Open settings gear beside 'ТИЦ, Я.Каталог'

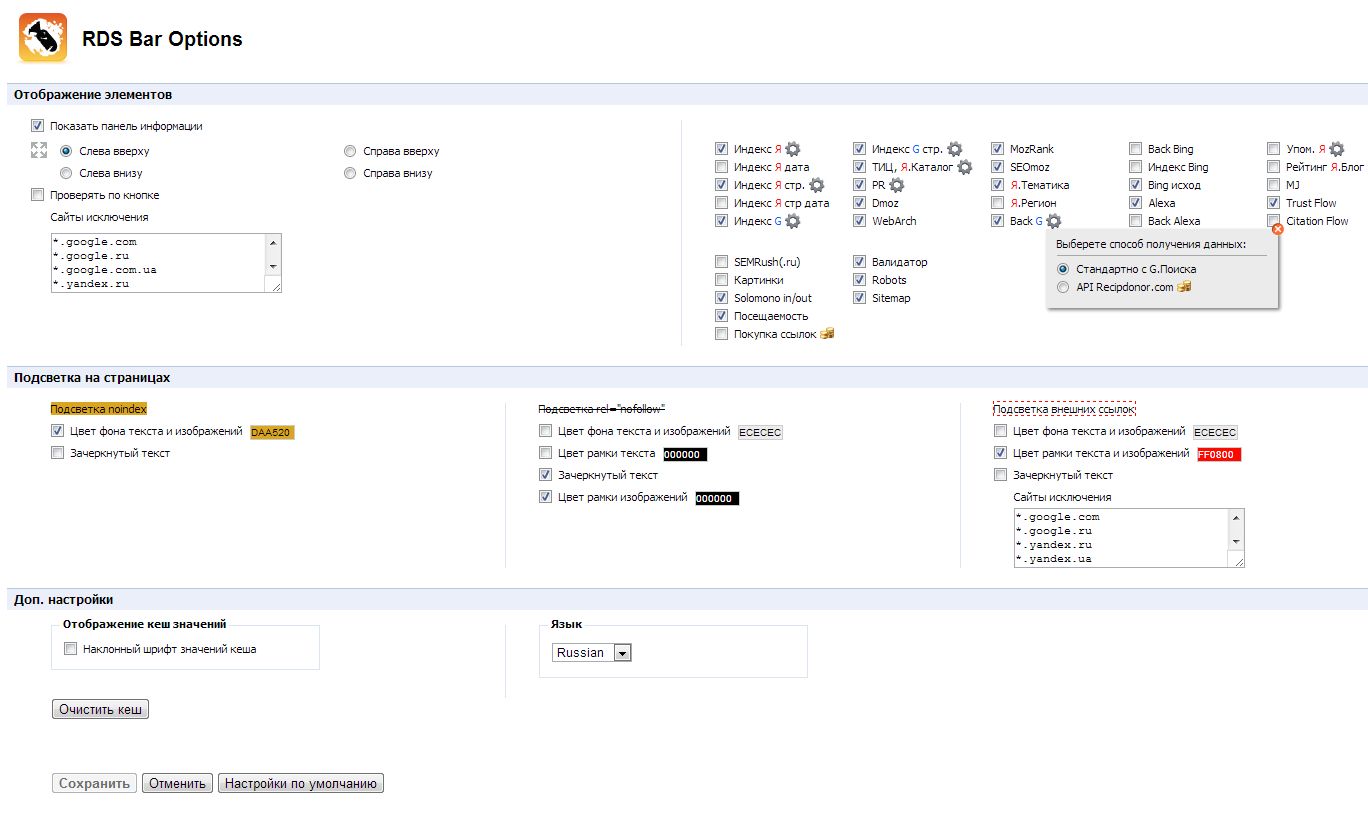pyautogui.click(x=964, y=167)
